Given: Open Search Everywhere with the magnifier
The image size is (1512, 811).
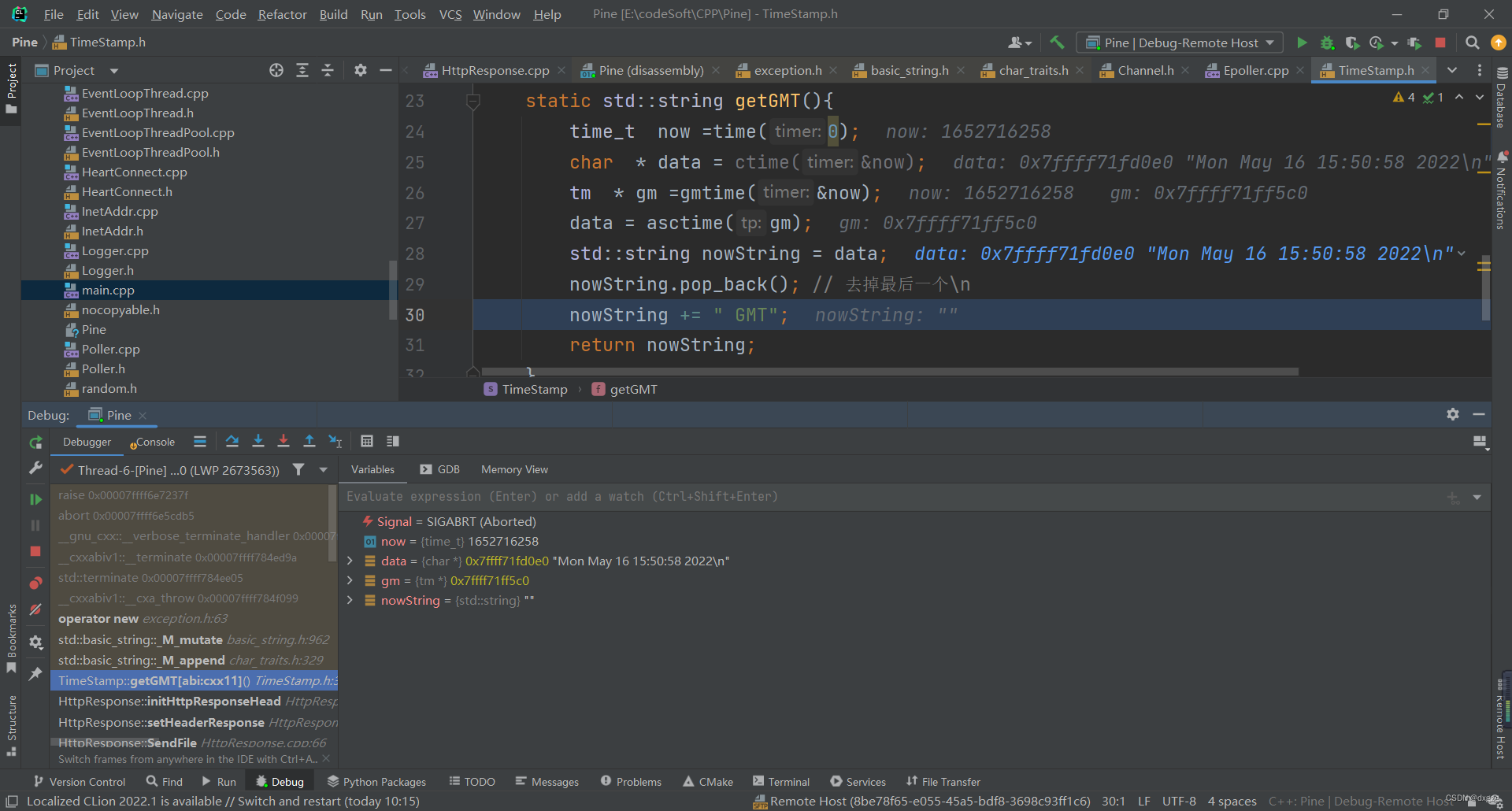Looking at the screenshot, I should click(1472, 43).
